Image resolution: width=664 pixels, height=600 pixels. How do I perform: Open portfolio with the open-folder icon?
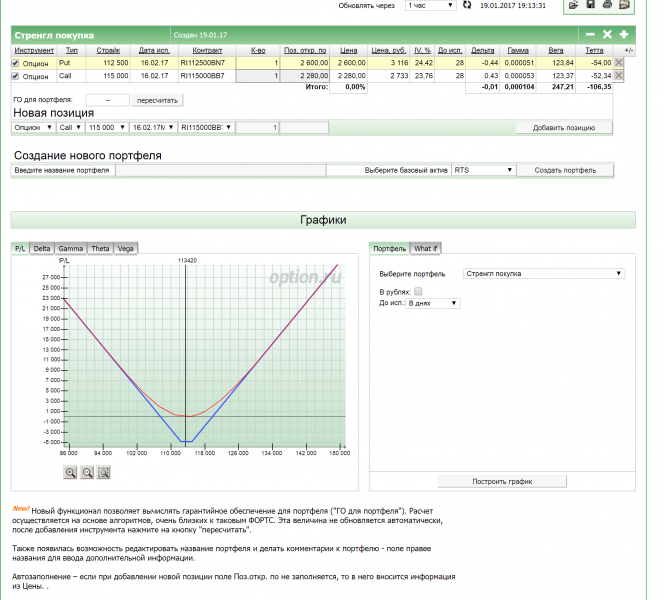573,5
